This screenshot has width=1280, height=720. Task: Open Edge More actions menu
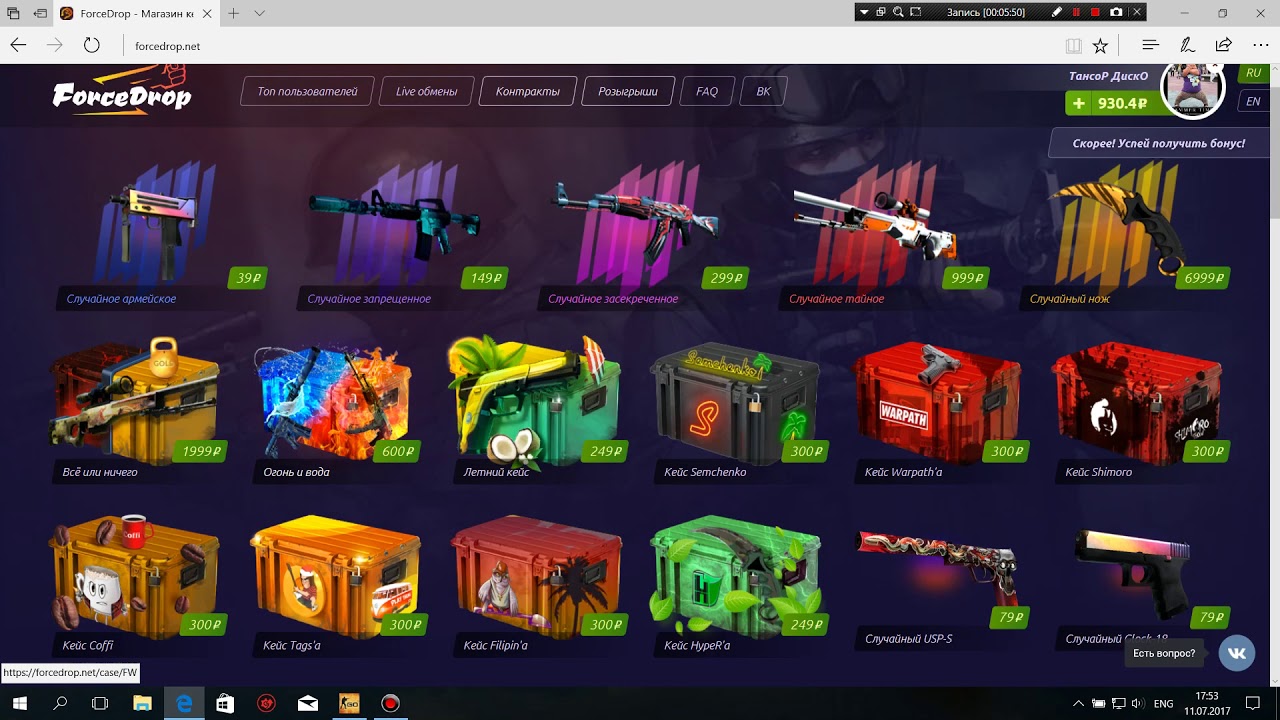coord(1260,45)
